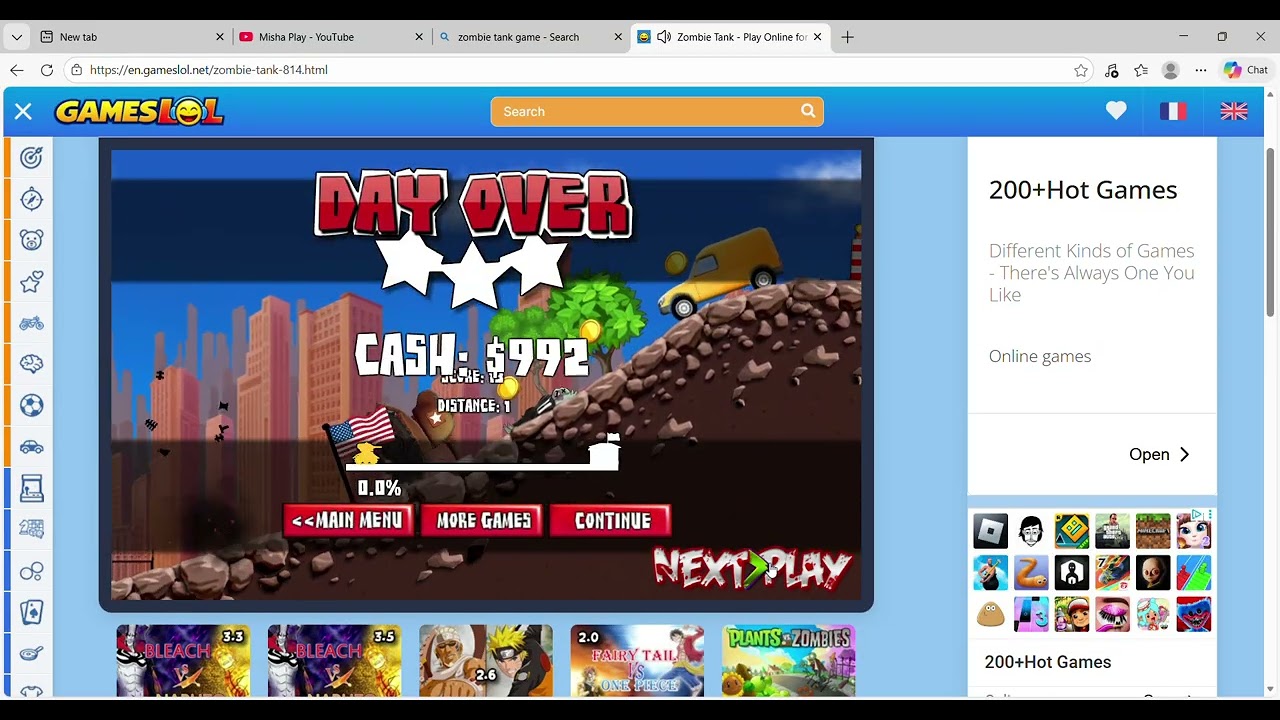This screenshot has width=1280, height=720.
Task: Open the bubbles category icon in sidebar
Action: point(31,571)
